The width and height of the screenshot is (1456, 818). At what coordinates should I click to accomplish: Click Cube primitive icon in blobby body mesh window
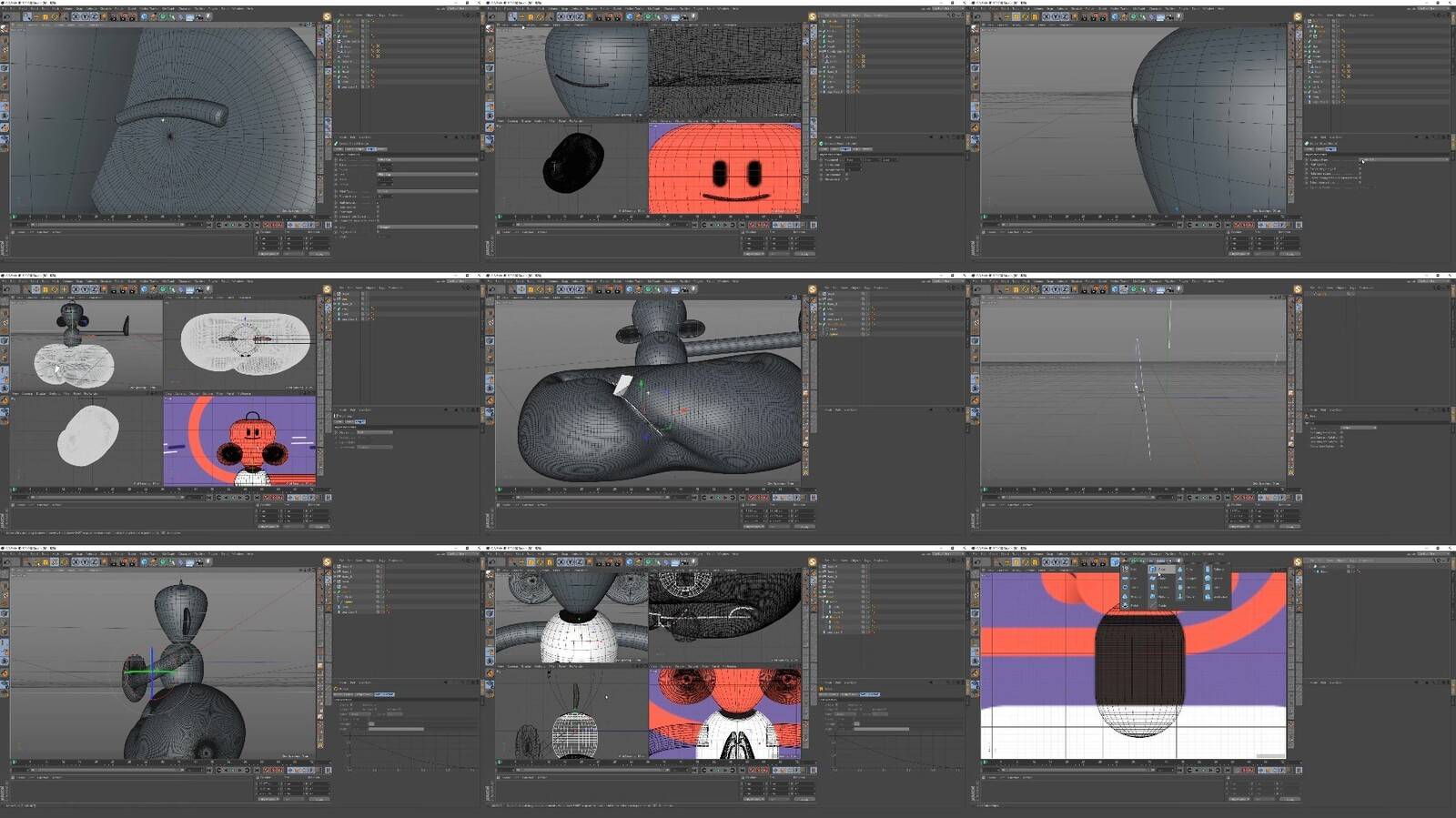pyautogui.click(x=629, y=289)
